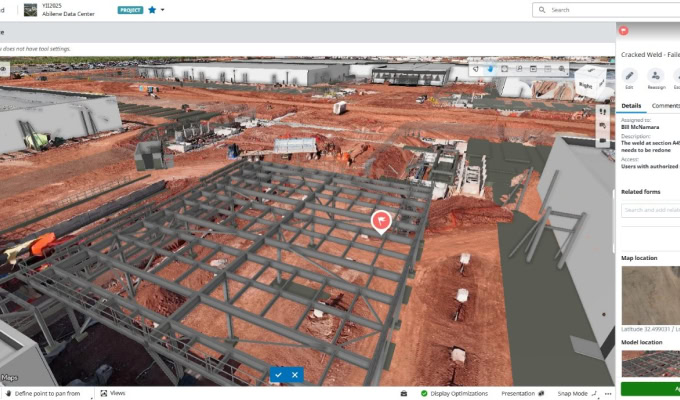Viewport: 680px width, 400px height.
Task: Click the Reassign person icon
Action: 655,76
